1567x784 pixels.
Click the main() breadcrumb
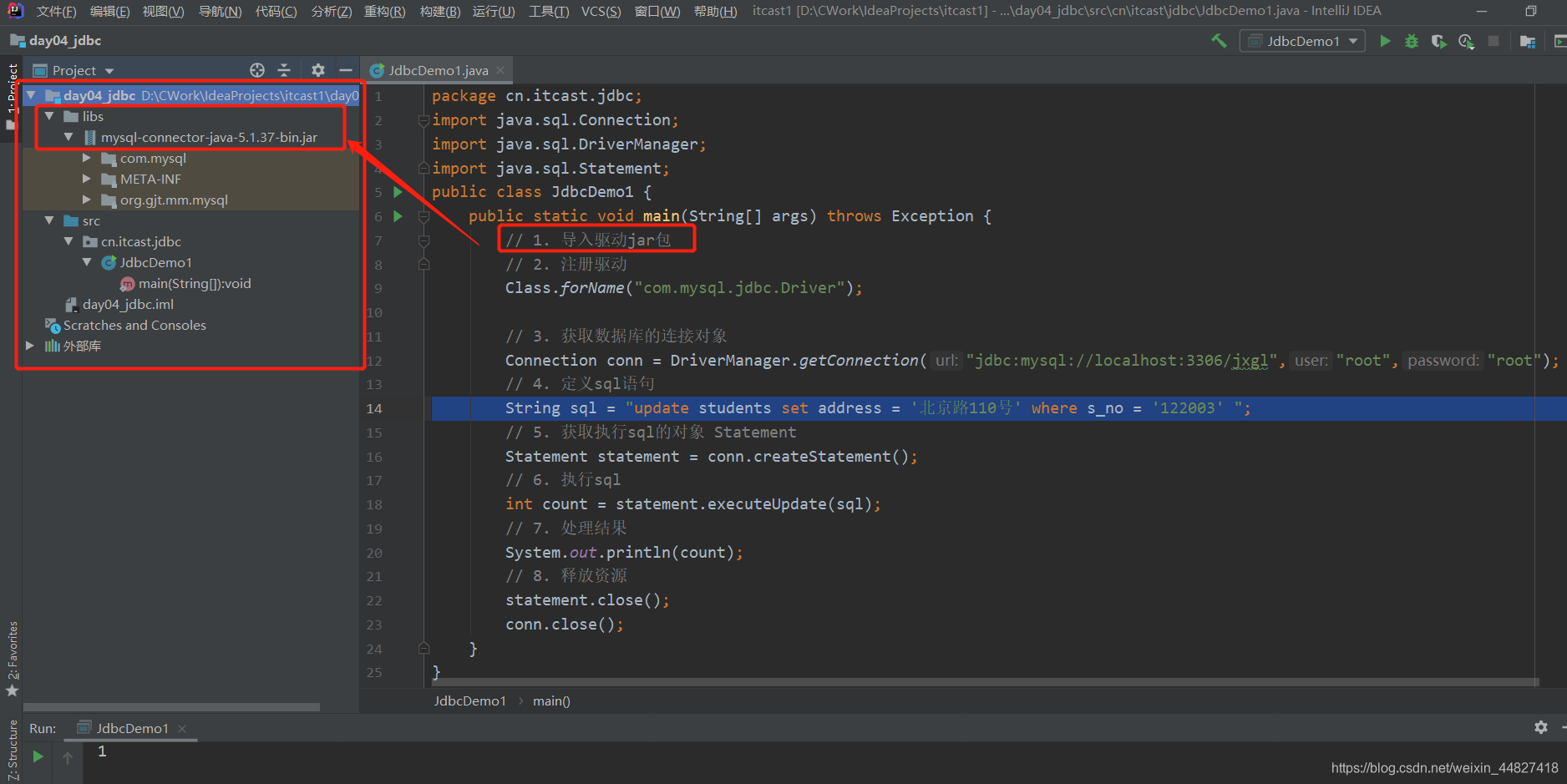click(551, 701)
